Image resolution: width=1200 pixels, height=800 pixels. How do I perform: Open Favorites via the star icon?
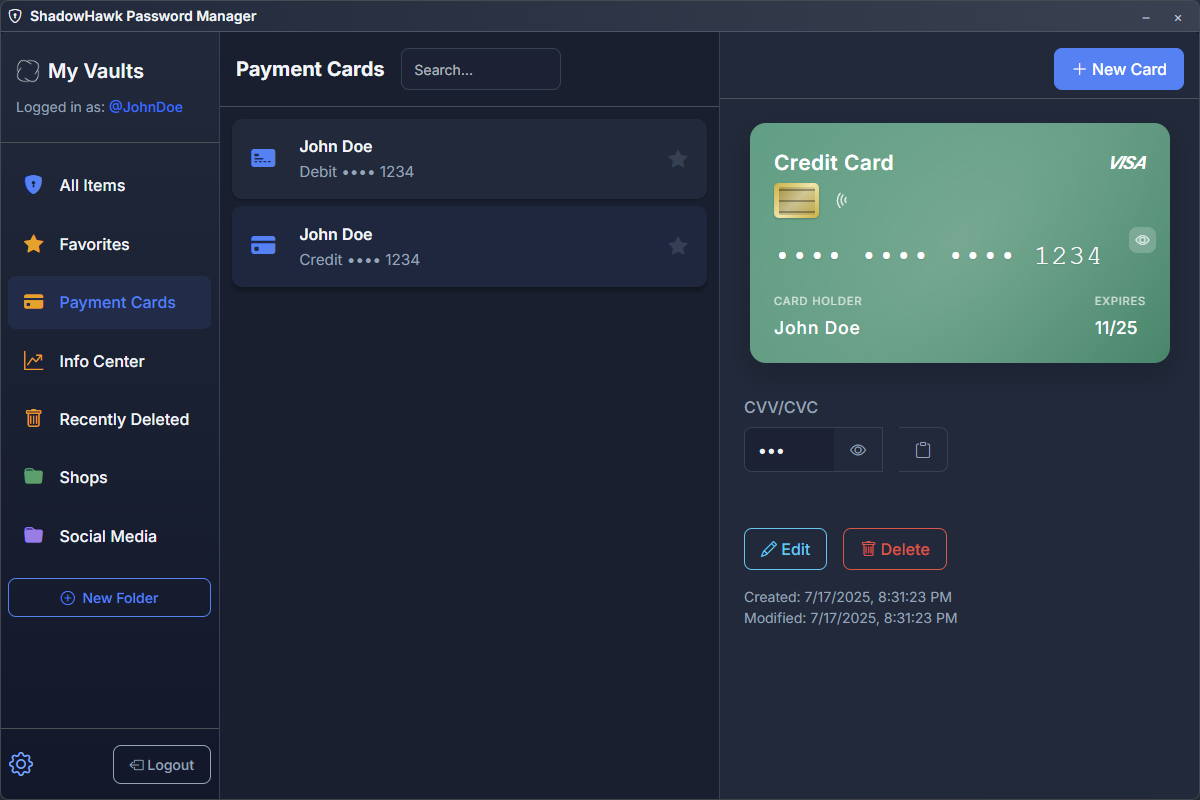33,244
